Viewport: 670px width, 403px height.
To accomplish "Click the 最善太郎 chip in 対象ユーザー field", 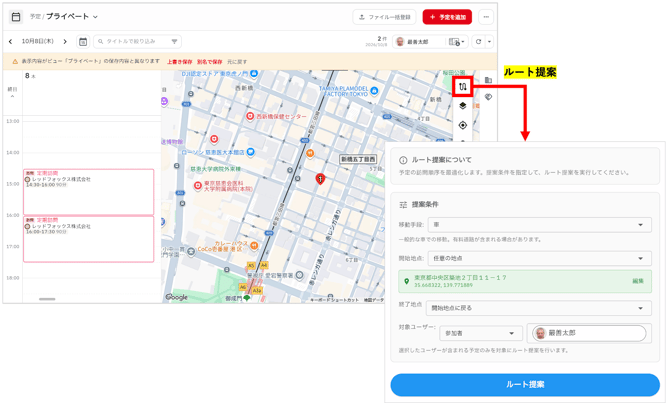I will [x=589, y=333].
